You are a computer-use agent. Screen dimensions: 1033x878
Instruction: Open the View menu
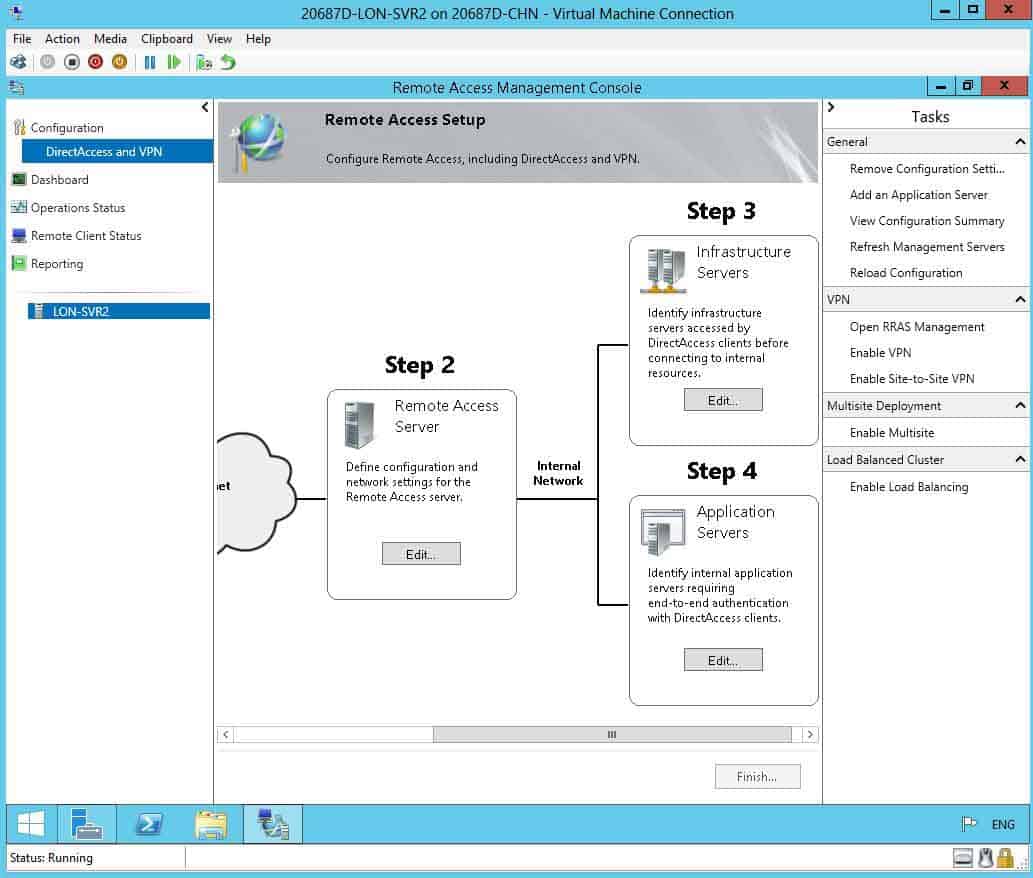tap(219, 39)
